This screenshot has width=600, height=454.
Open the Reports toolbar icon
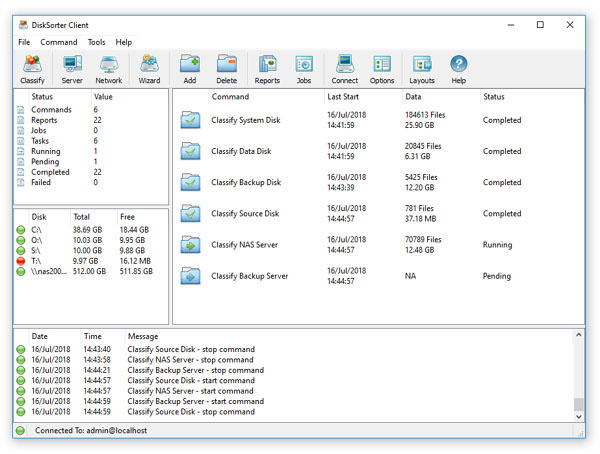tap(267, 69)
